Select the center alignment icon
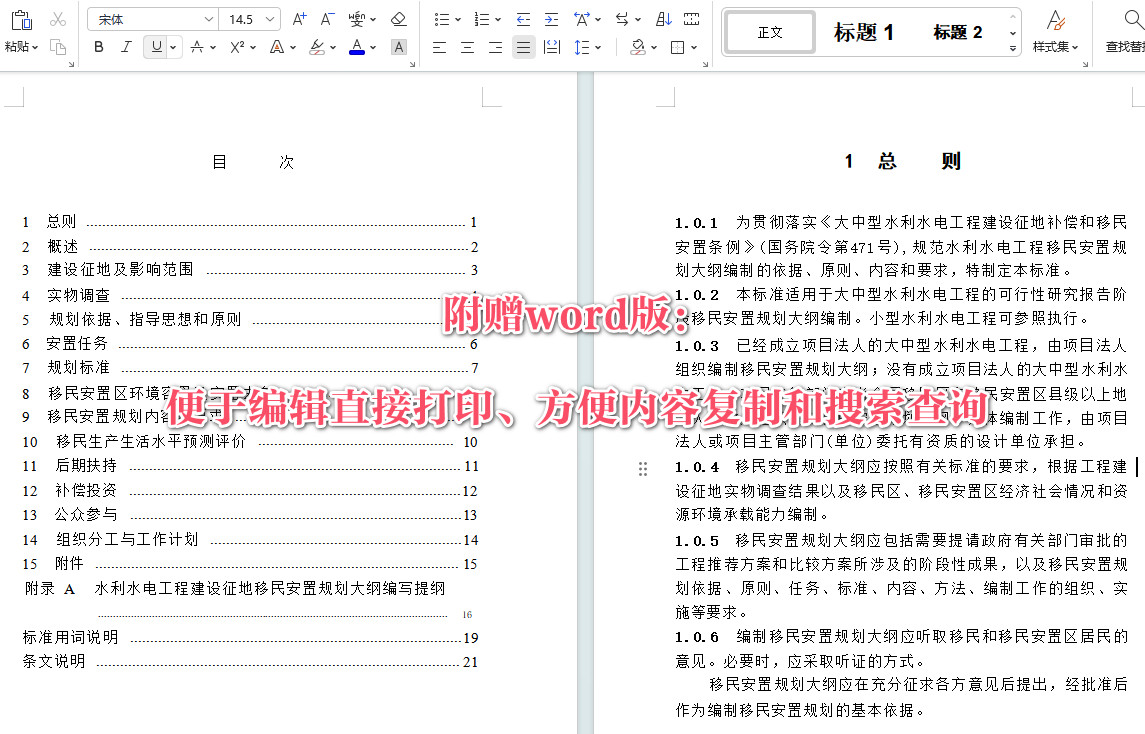Image resolution: width=1145 pixels, height=734 pixels. coord(467,46)
